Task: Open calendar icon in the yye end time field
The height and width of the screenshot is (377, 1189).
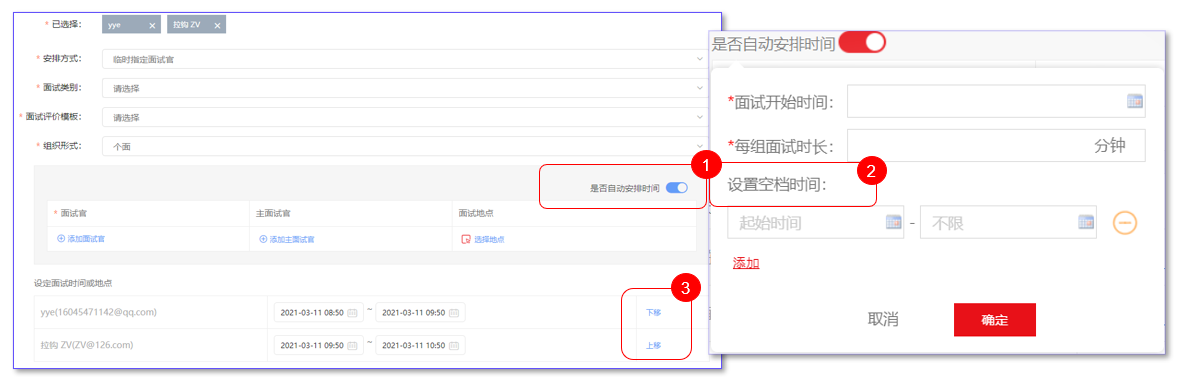Action: 454,312
